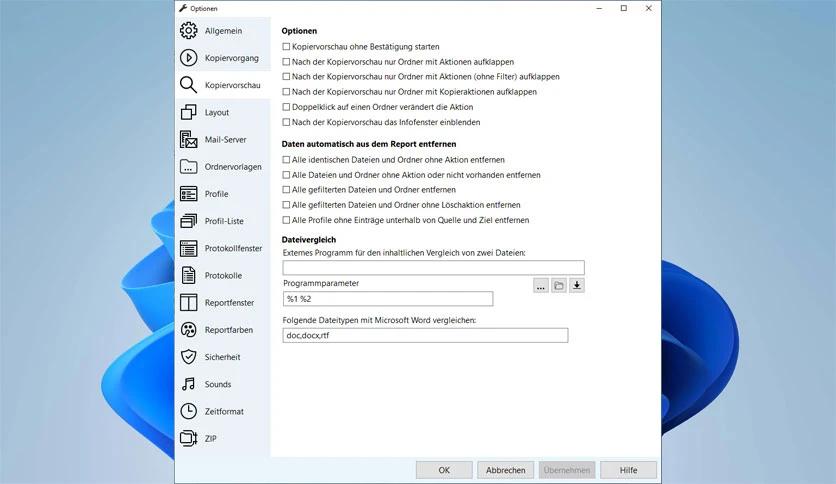Switch to the Sicherheit settings label

pyautogui.click(x=222, y=357)
